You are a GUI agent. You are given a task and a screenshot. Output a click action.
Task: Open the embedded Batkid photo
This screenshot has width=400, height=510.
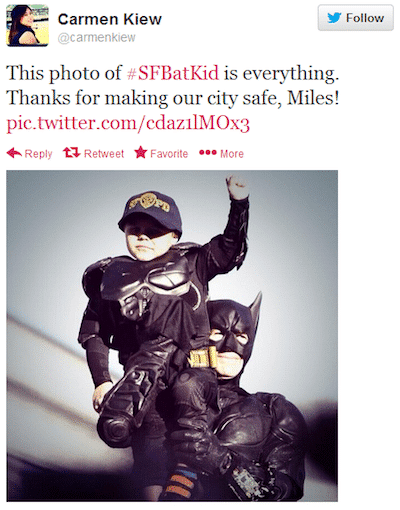[x=172, y=336]
